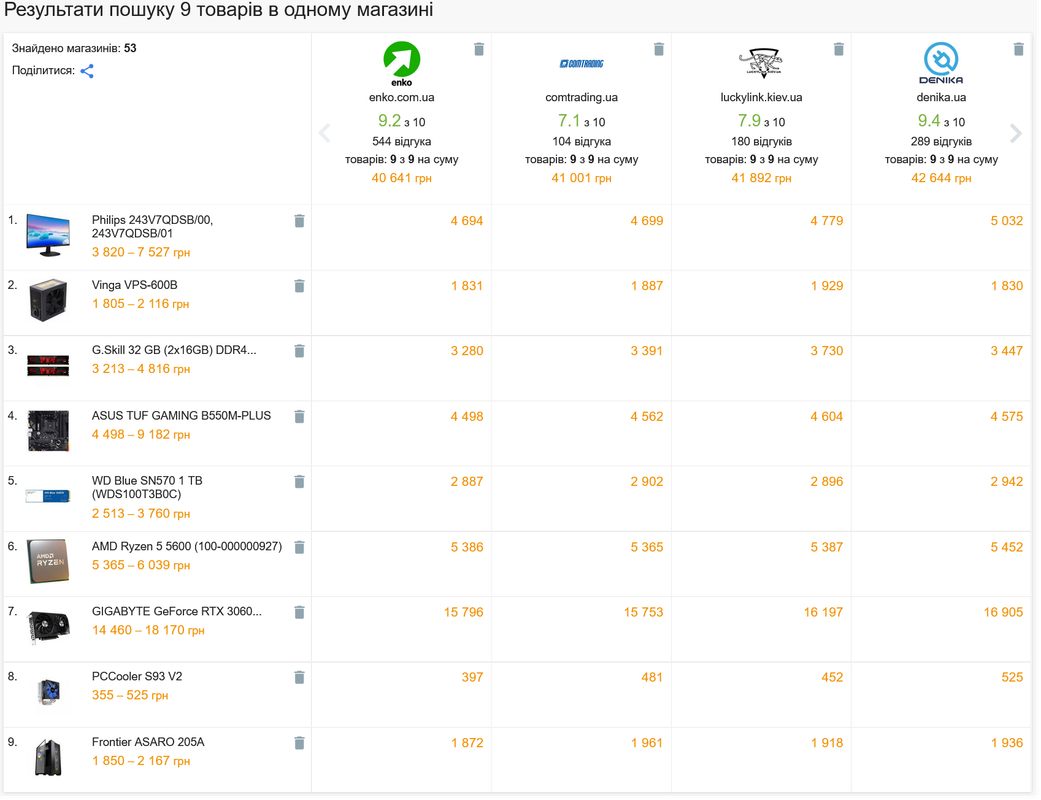Click the ASUS motherboard thumbnail
This screenshot has height=800, width=1041.
tap(48, 431)
